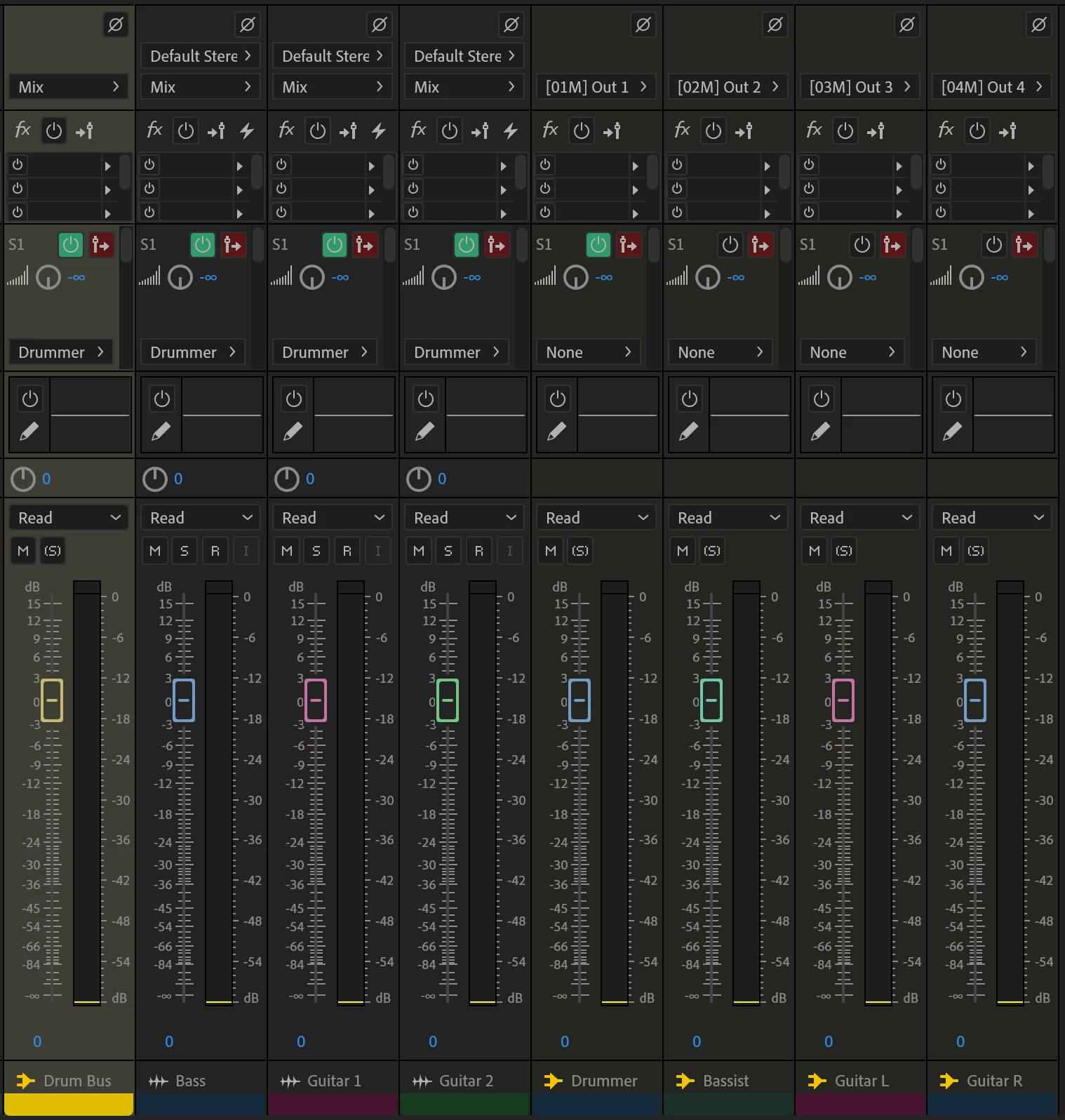
Task: Enable send S1 power on Guitar L
Action: pos(862,245)
